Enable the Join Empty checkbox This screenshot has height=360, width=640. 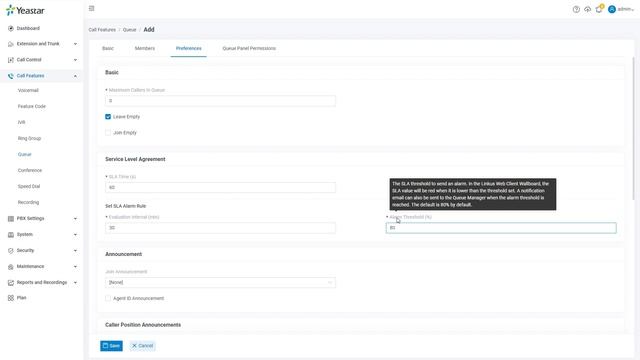(x=108, y=133)
